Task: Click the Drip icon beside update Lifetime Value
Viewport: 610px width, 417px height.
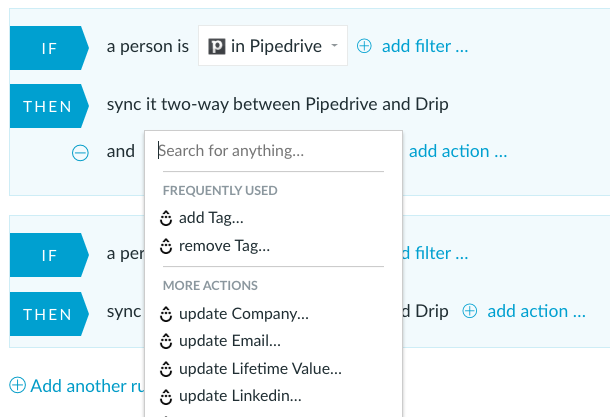Action: tap(166, 369)
